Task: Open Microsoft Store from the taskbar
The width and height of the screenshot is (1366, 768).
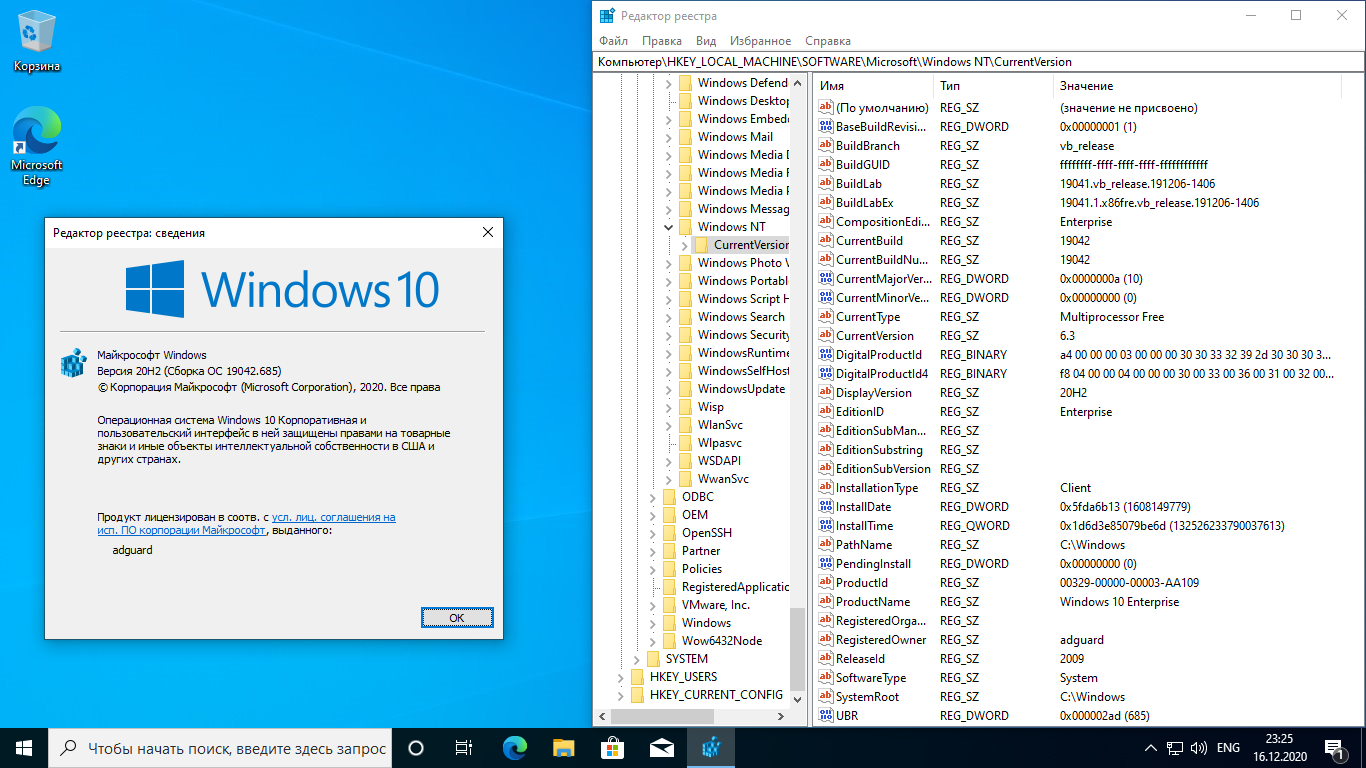Action: click(612, 748)
